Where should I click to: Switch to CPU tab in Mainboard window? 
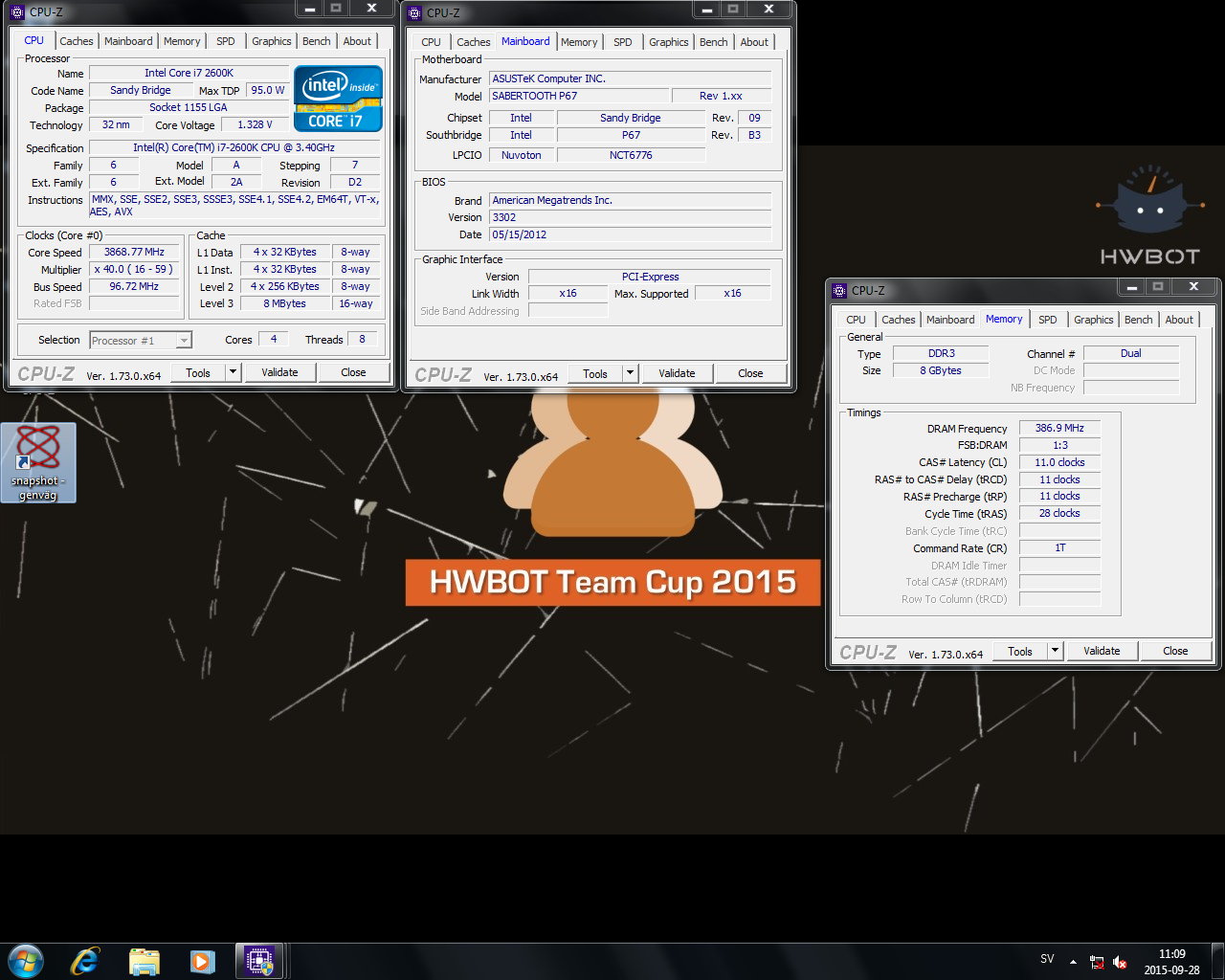pyautogui.click(x=431, y=42)
